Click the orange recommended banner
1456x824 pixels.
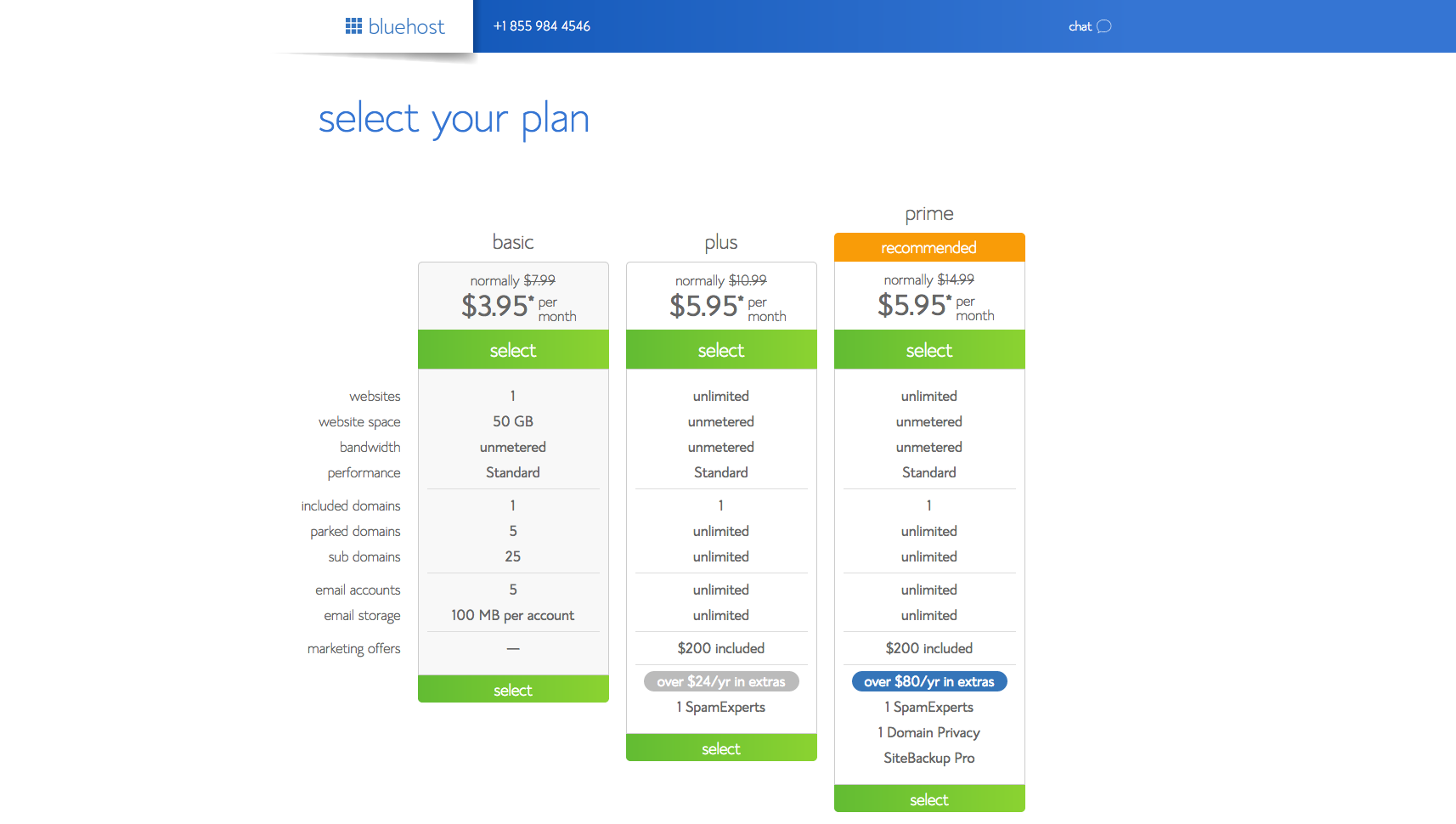(929, 247)
